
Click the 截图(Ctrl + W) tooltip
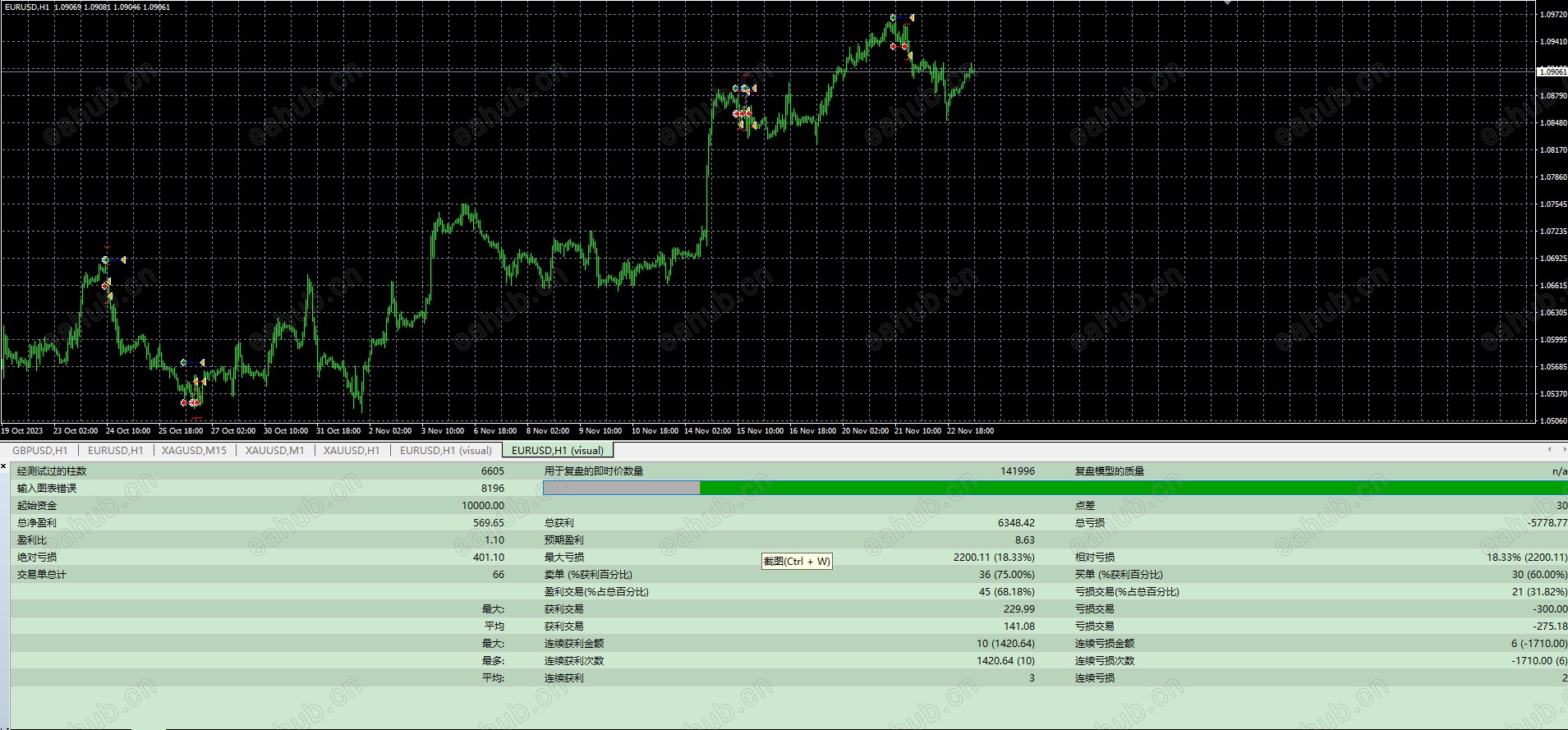(x=797, y=562)
